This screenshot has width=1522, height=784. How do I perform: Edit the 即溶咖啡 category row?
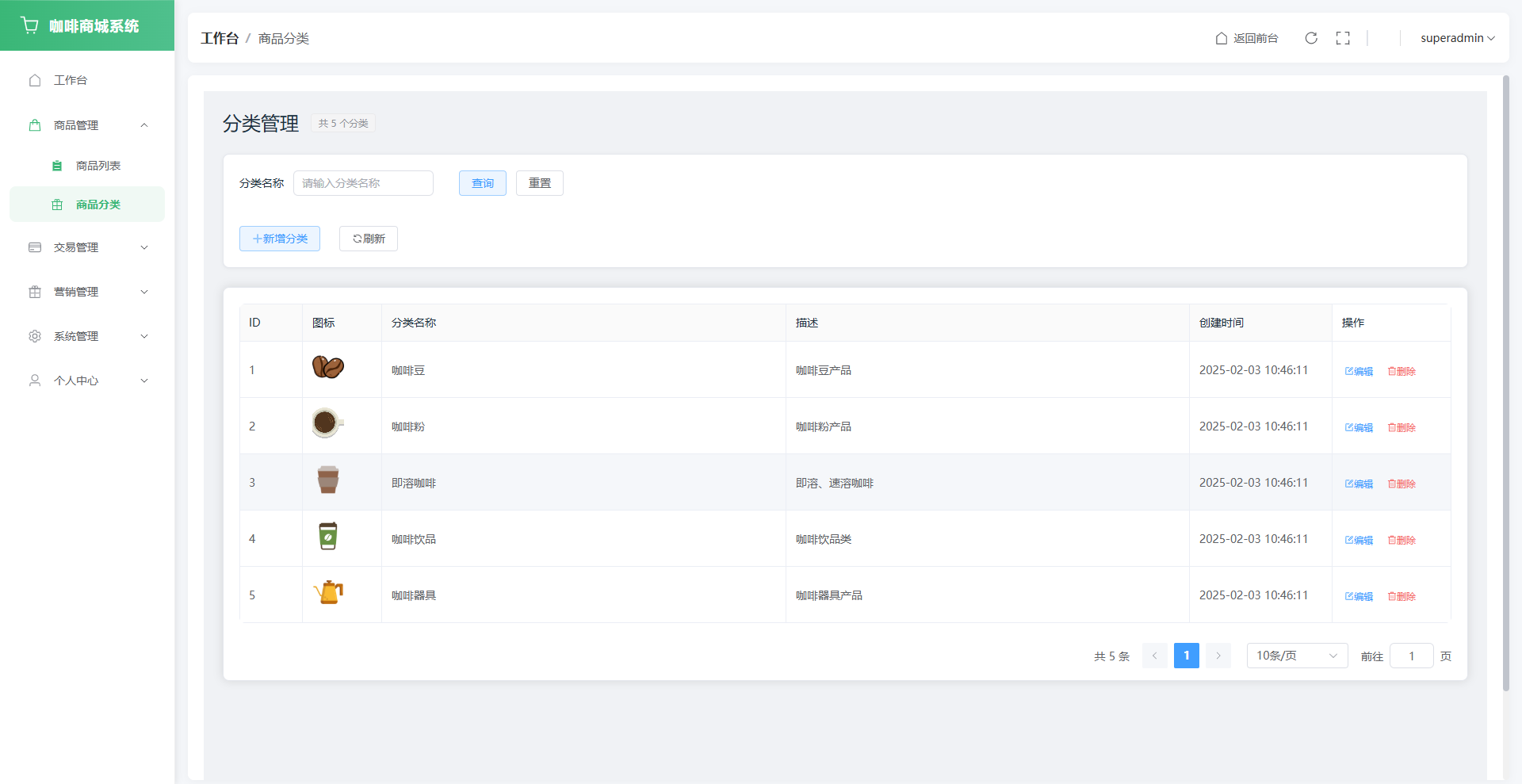1359,484
